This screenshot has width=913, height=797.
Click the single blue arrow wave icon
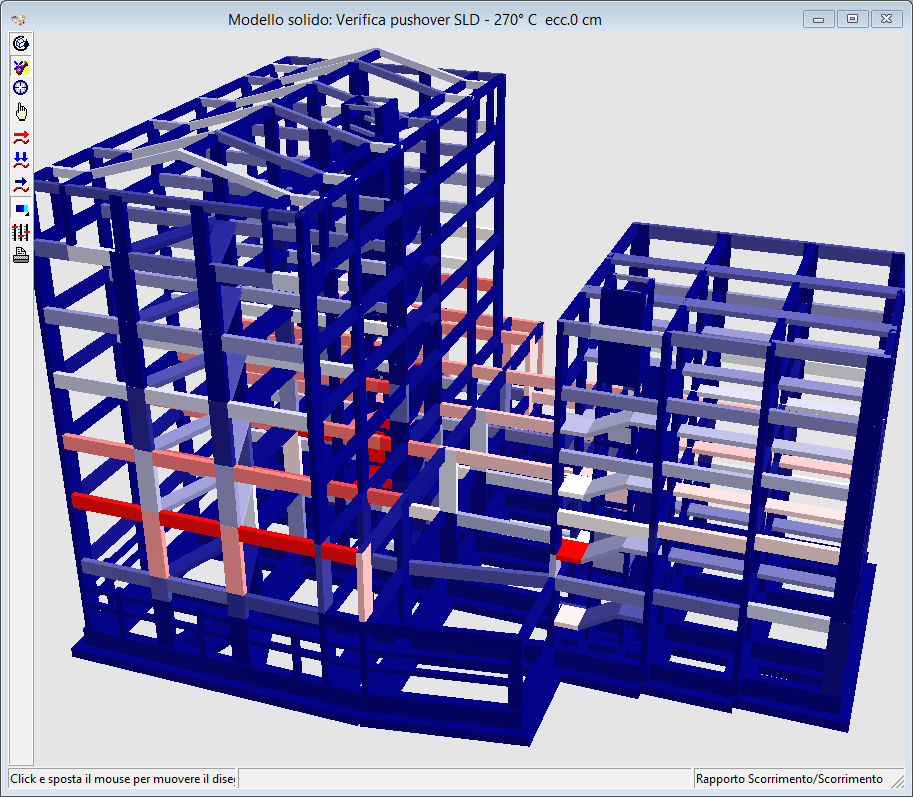(20, 184)
